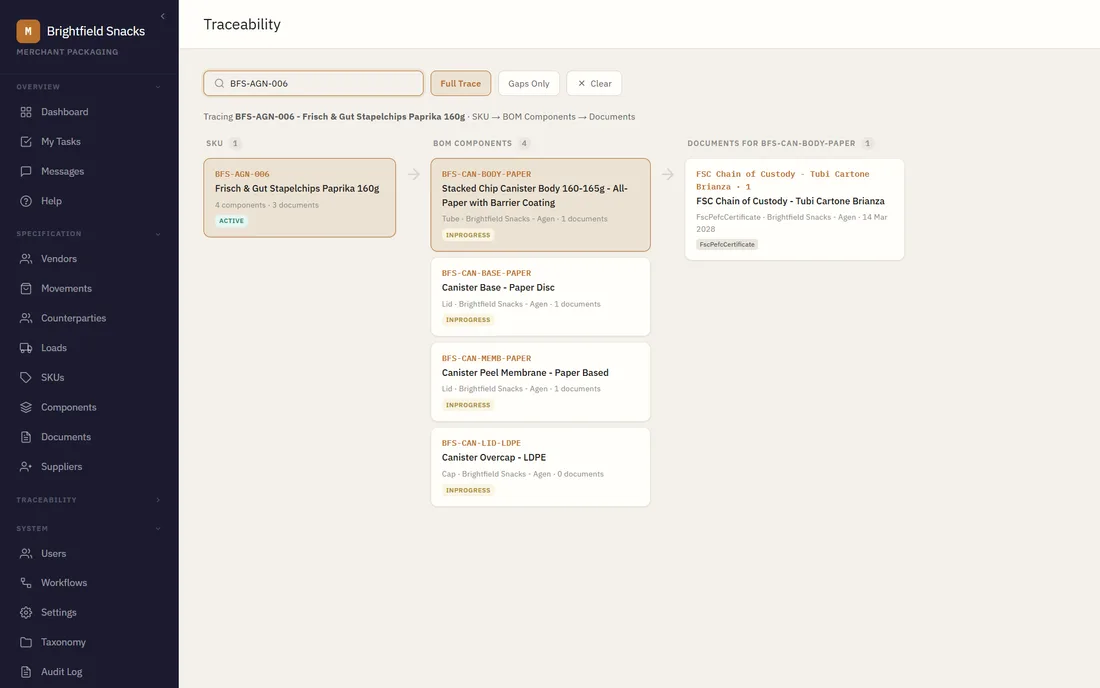Click the Taxonomy folder icon
Screen dimensions: 1100x688
(26, 642)
